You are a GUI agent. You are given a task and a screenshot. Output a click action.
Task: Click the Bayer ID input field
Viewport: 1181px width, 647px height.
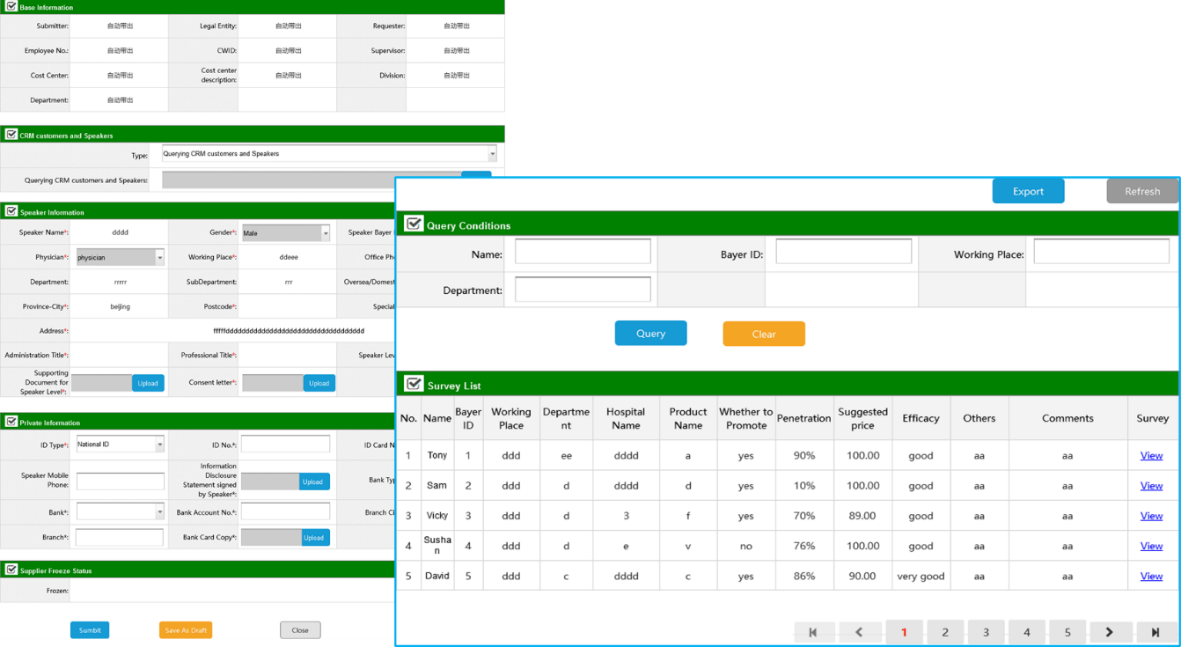click(x=843, y=252)
